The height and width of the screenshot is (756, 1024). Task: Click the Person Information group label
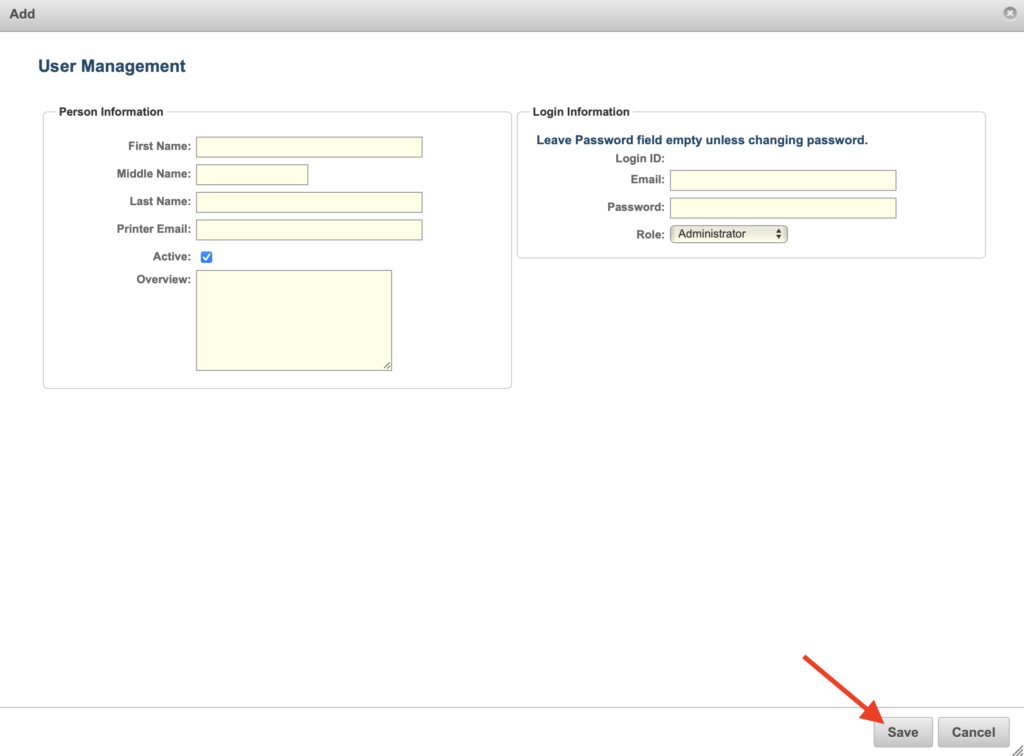coord(111,112)
